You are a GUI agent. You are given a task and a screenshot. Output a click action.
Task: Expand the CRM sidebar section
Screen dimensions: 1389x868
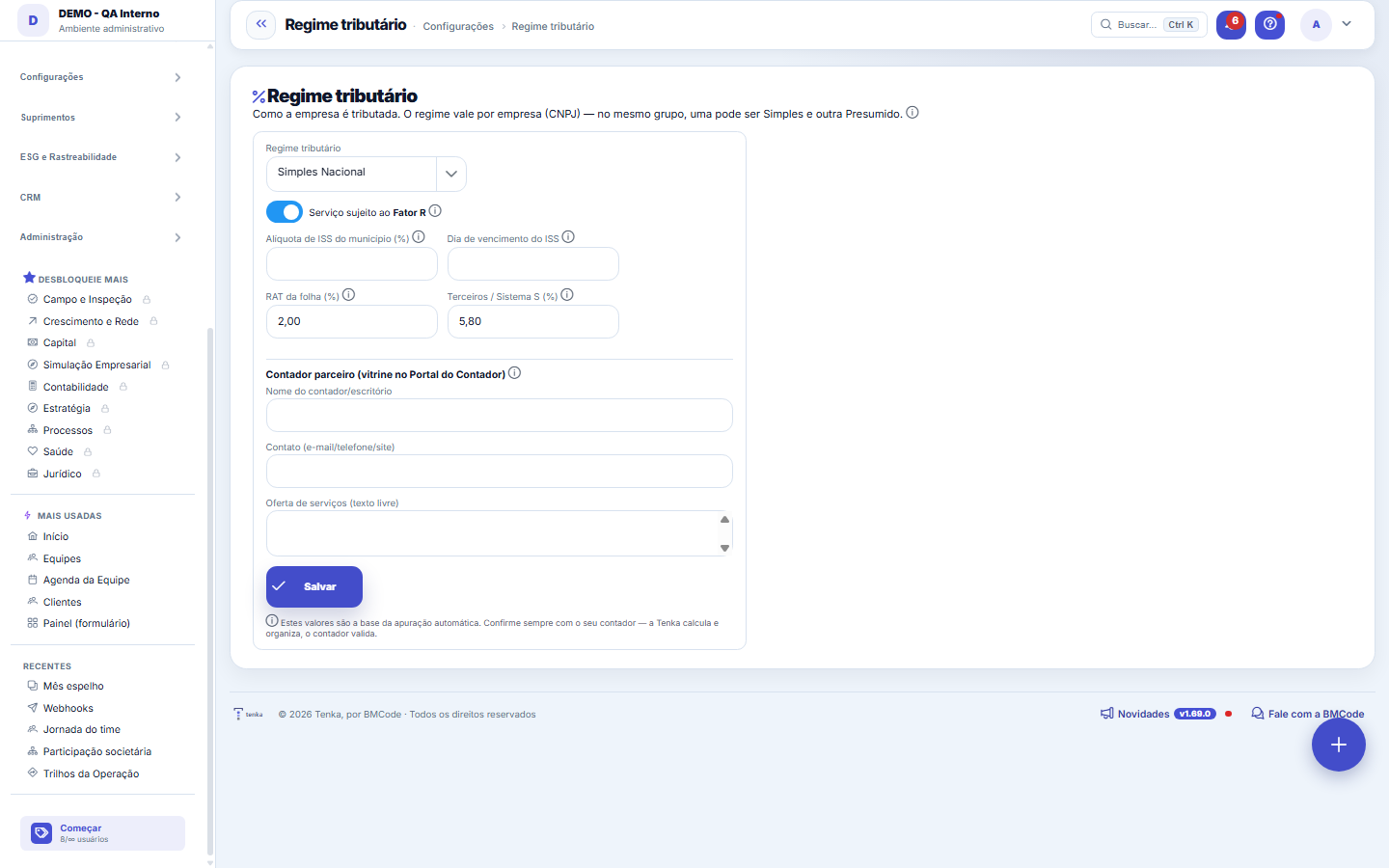click(x=101, y=198)
